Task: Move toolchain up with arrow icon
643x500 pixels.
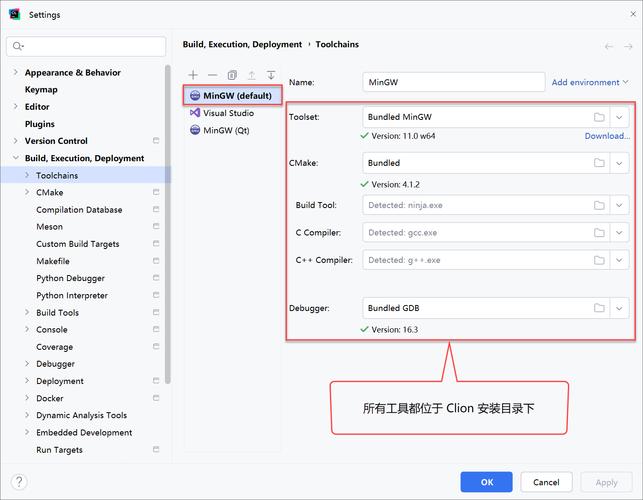Action: (251, 75)
